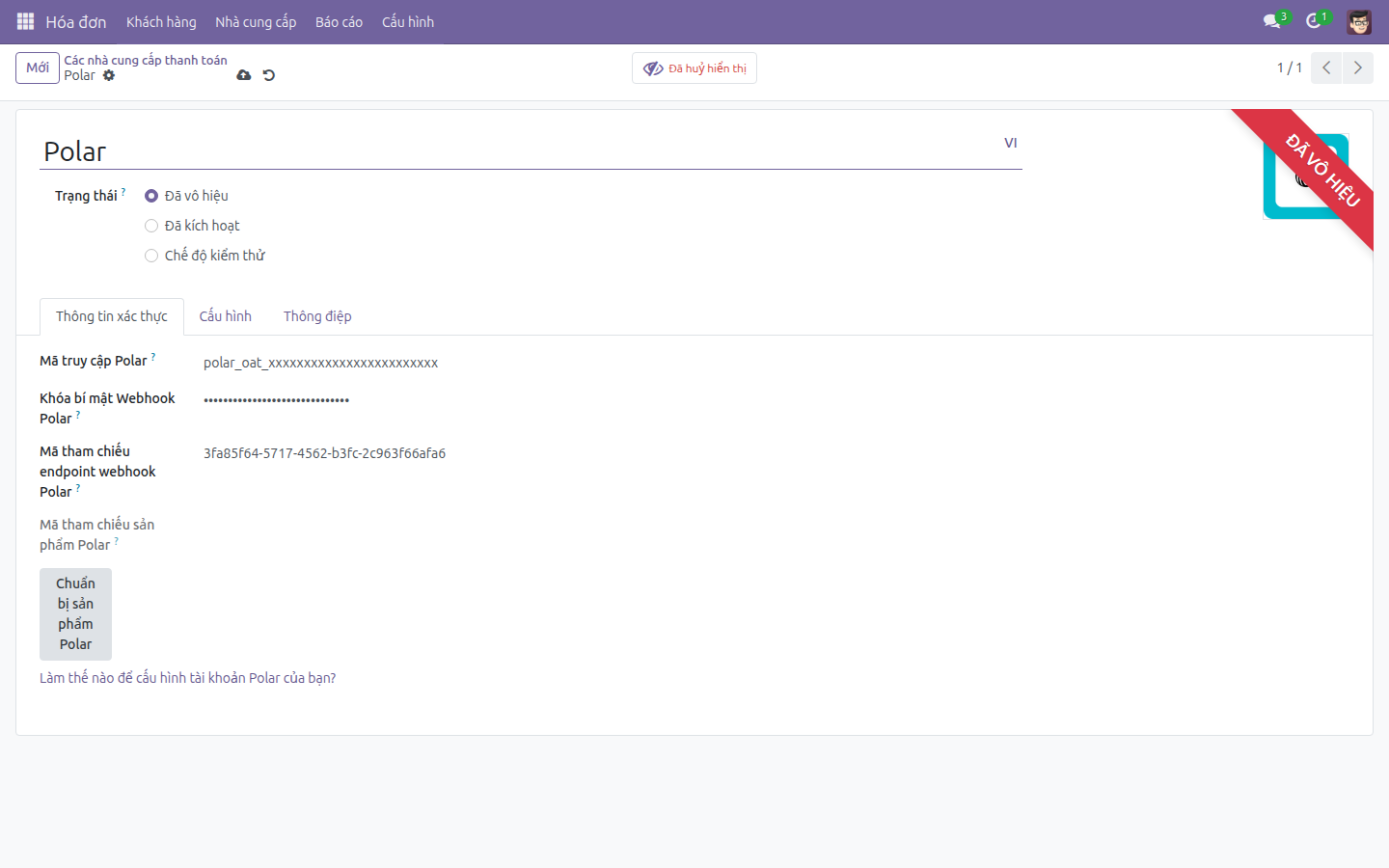Open the Khách hàng menu
The width and height of the screenshot is (1389, 868).
click(161, 21)
